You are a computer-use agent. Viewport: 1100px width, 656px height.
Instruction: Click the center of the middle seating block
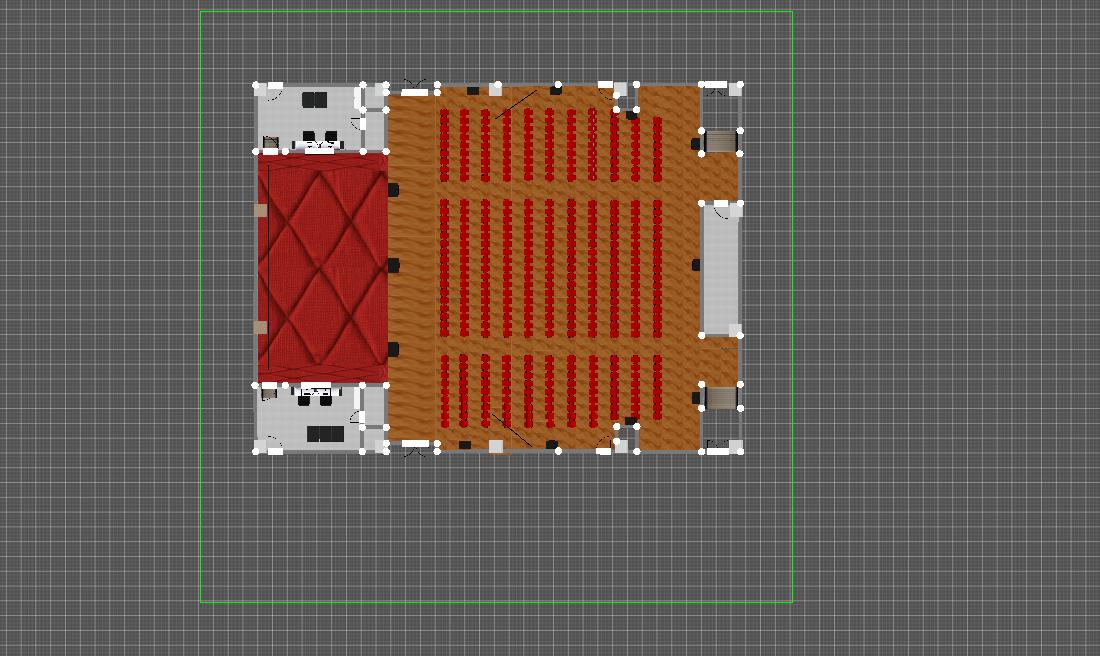pyautogui.click(x=550, y=268)
